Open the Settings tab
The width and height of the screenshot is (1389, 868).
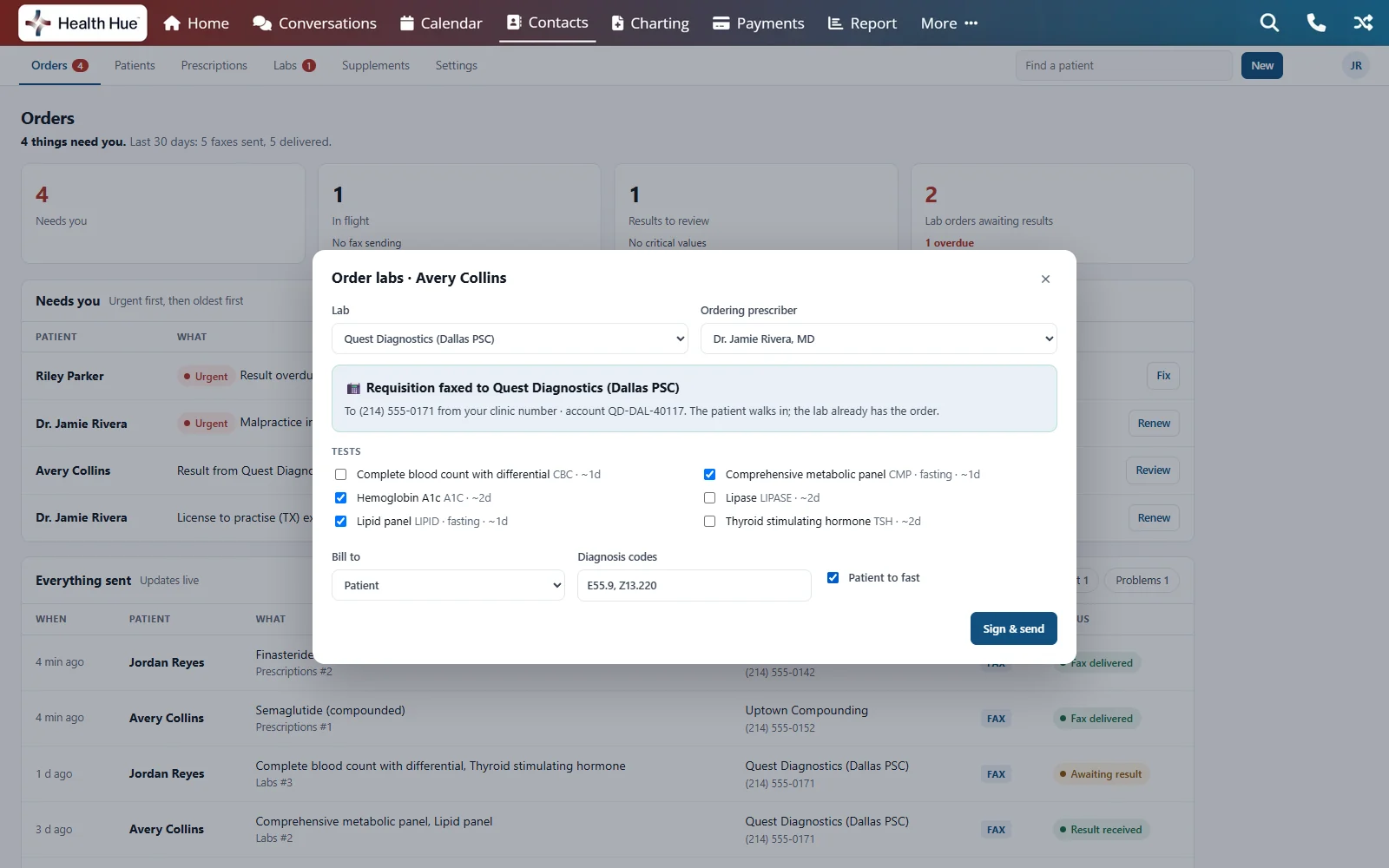pyautogui.click(x=457, y=66)
